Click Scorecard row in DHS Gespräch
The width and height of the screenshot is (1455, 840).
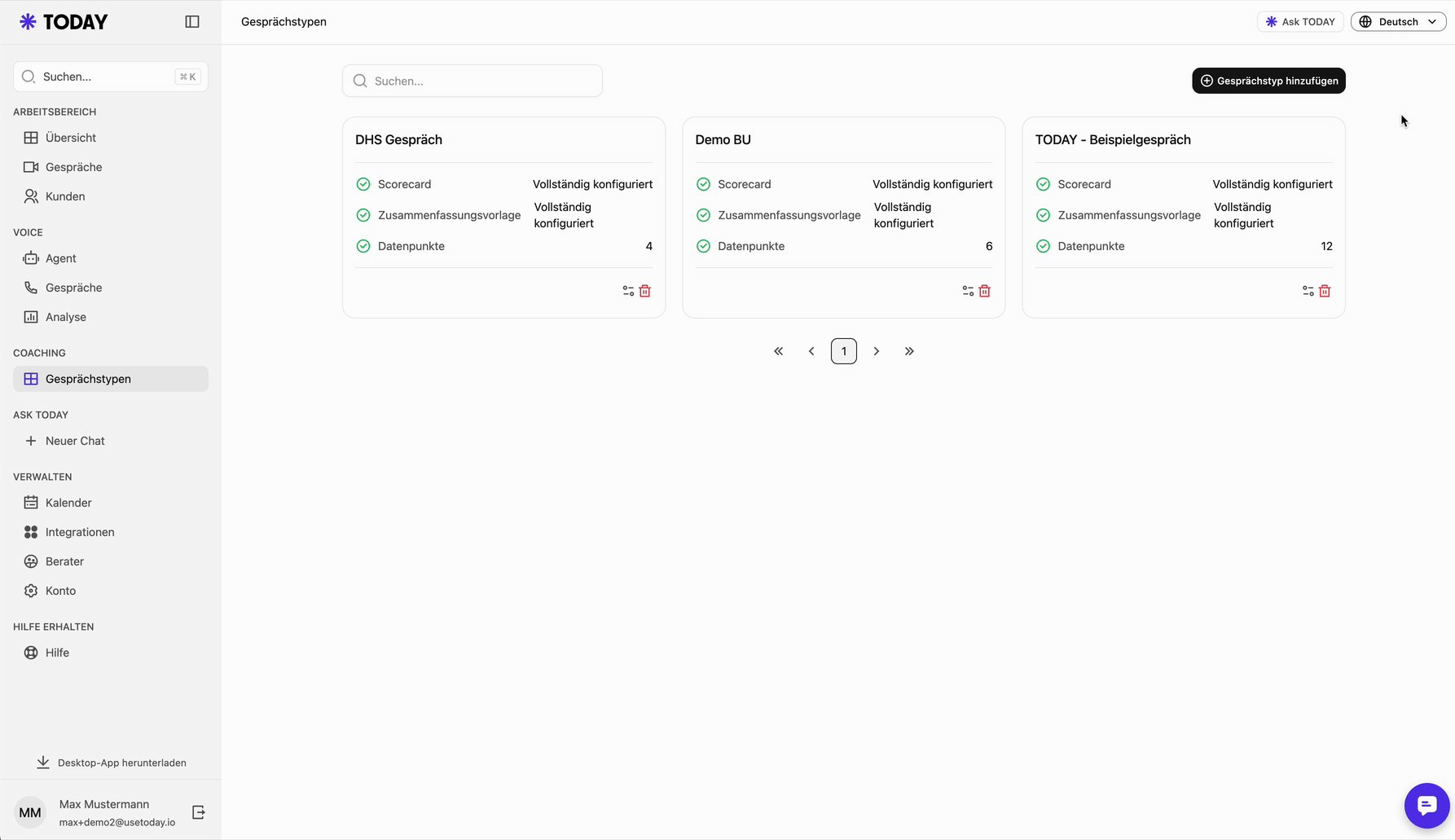[x=504, y=184]
